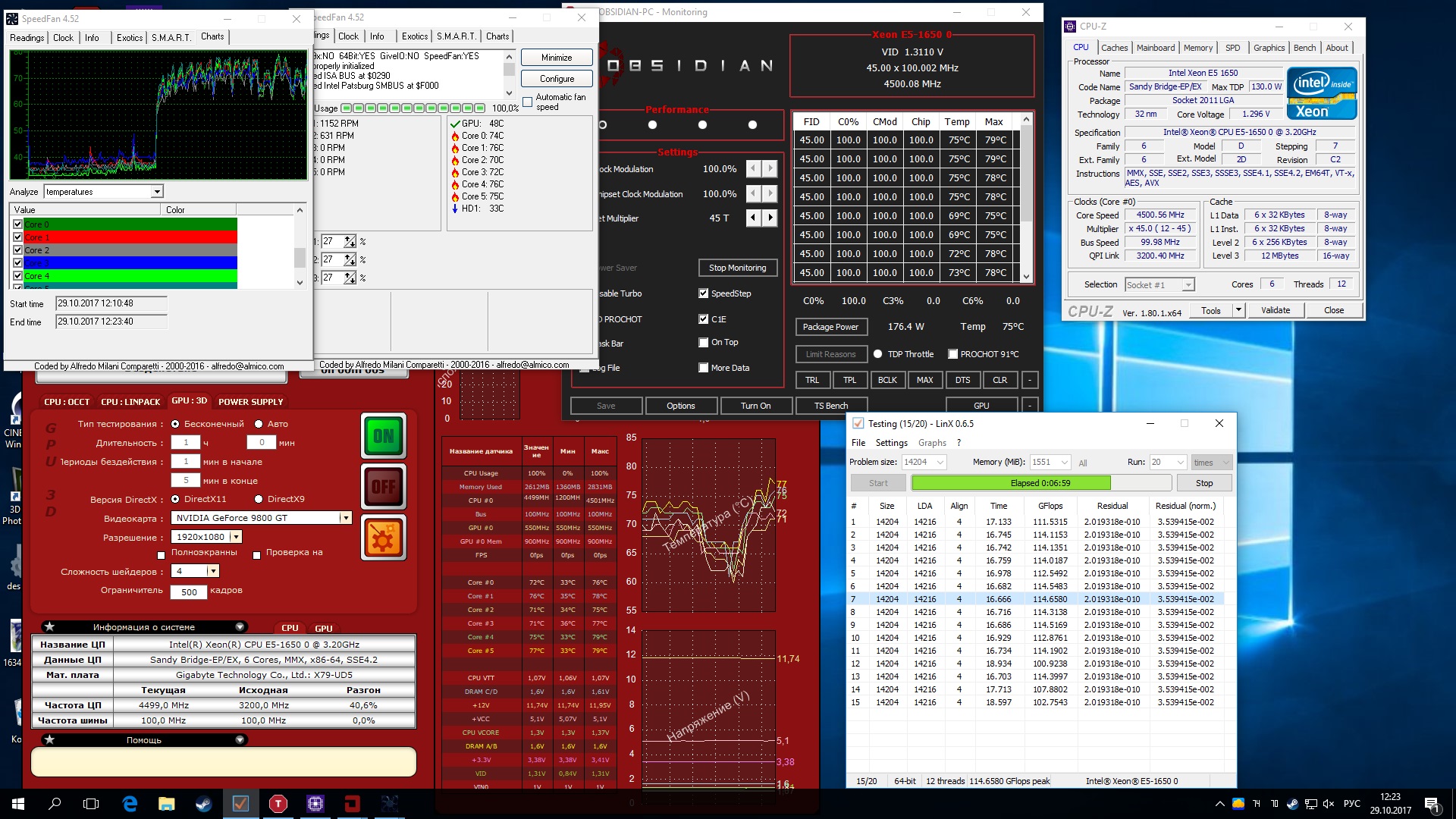Image resolution: width=1456 pixels, height=819 pixels.
Task: Open network status tray icon
Action: pyautogui.click(x=1311, y=804)
